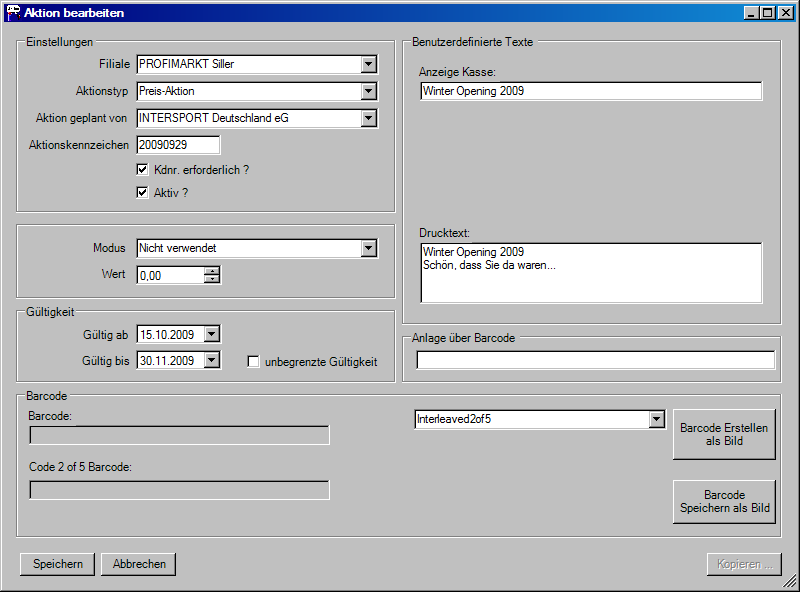Focus the Anzeige Kasse text field
The image size is (800, 592).
click(591, 91)
